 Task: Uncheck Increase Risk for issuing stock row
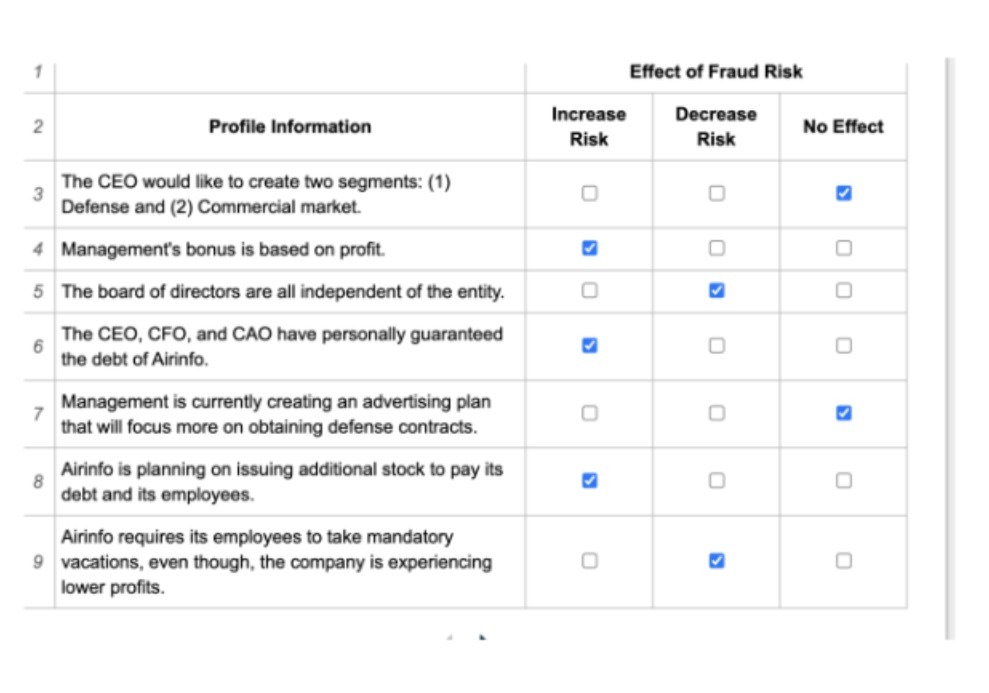588,480
